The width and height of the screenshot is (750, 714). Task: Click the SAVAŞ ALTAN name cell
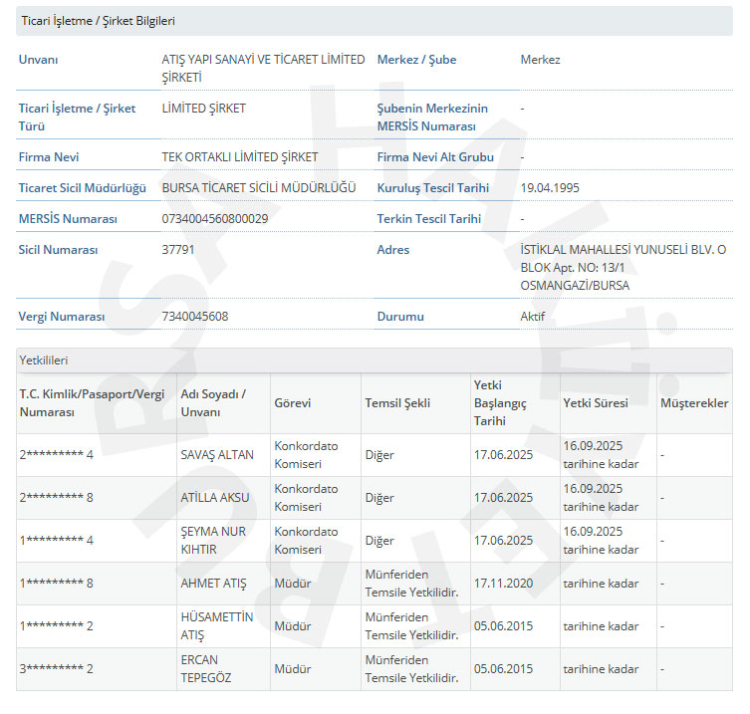tap(217, 455)
